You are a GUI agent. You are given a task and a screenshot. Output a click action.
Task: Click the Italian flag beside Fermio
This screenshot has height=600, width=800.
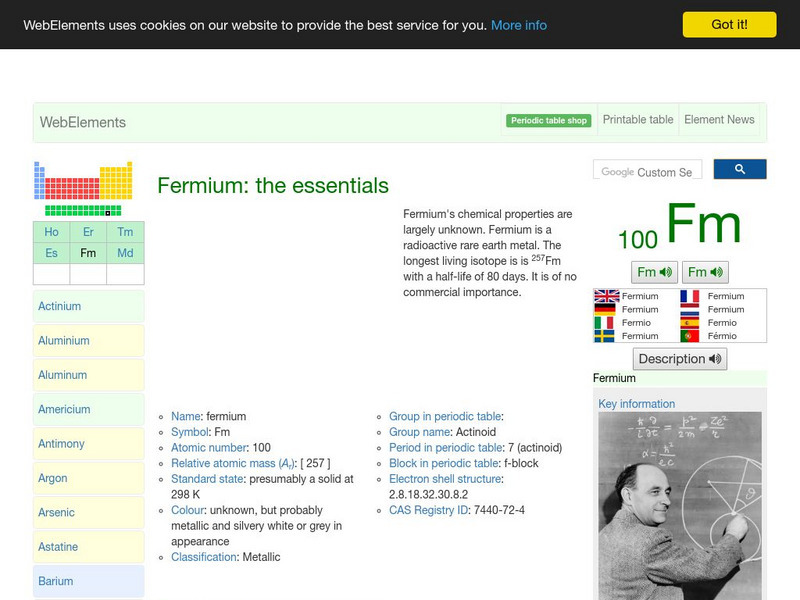606,324
